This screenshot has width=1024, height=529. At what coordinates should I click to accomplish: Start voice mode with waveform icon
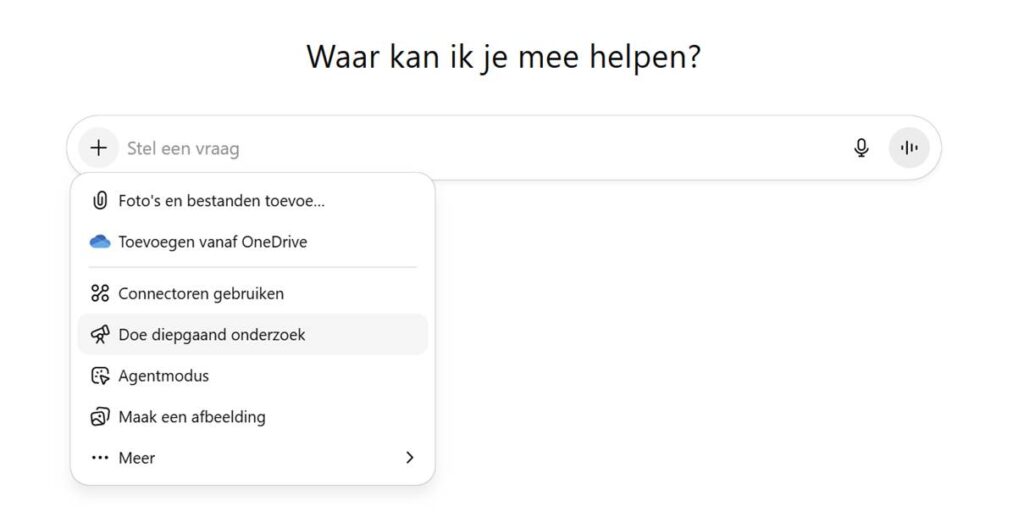pyautogui.click(x=908, y=148)
